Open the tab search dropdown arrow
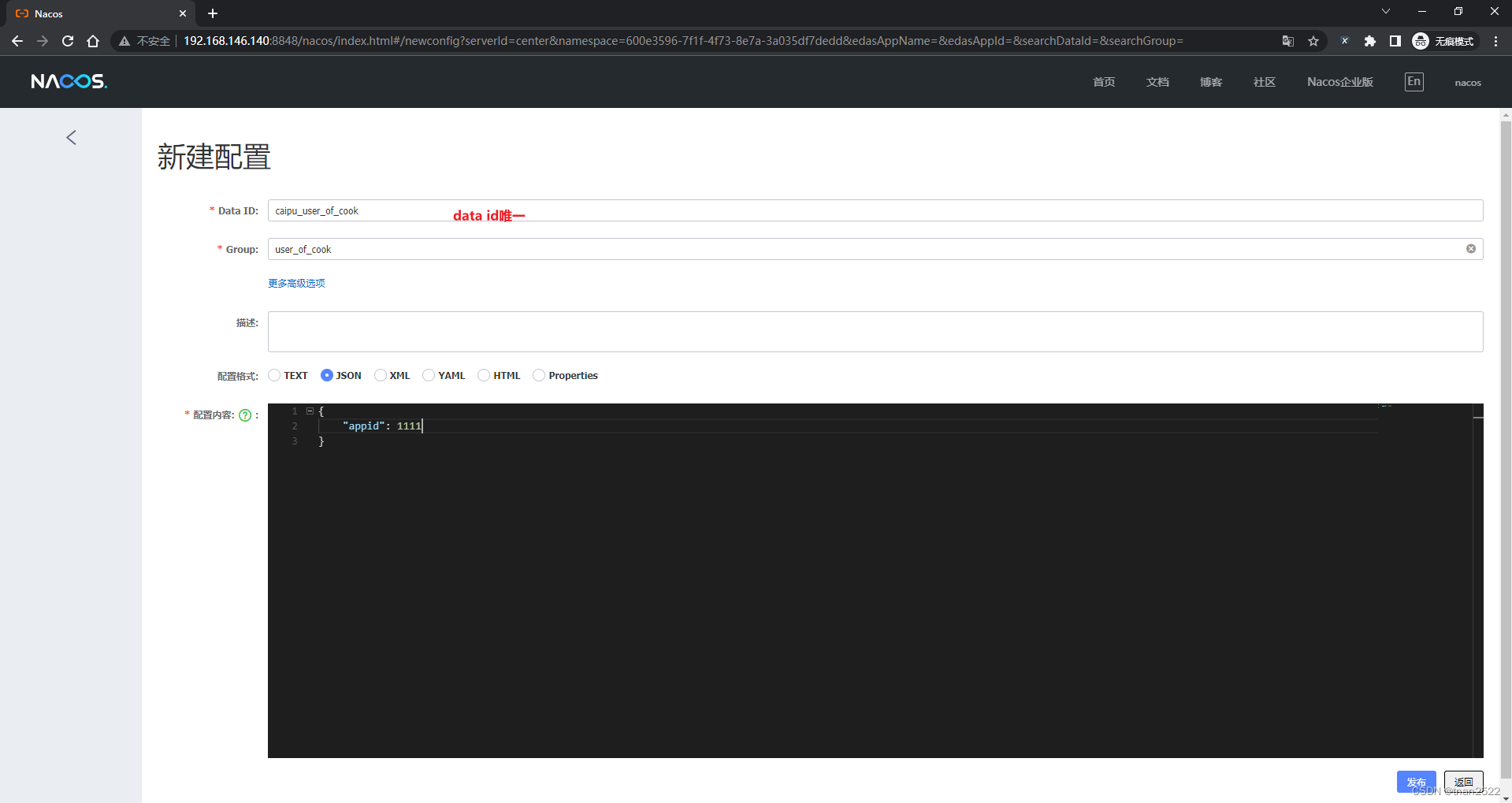Viewport: 1512px width, 803px height. click(1386, 12)
